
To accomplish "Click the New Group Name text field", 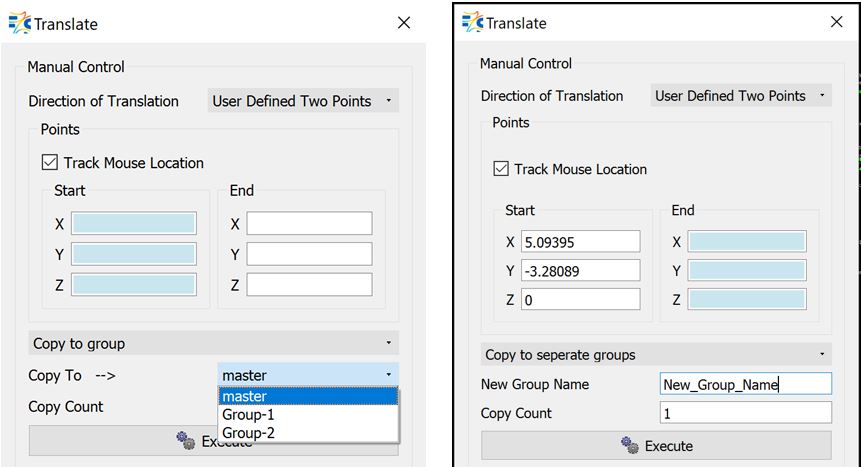I will click(745, 384).
